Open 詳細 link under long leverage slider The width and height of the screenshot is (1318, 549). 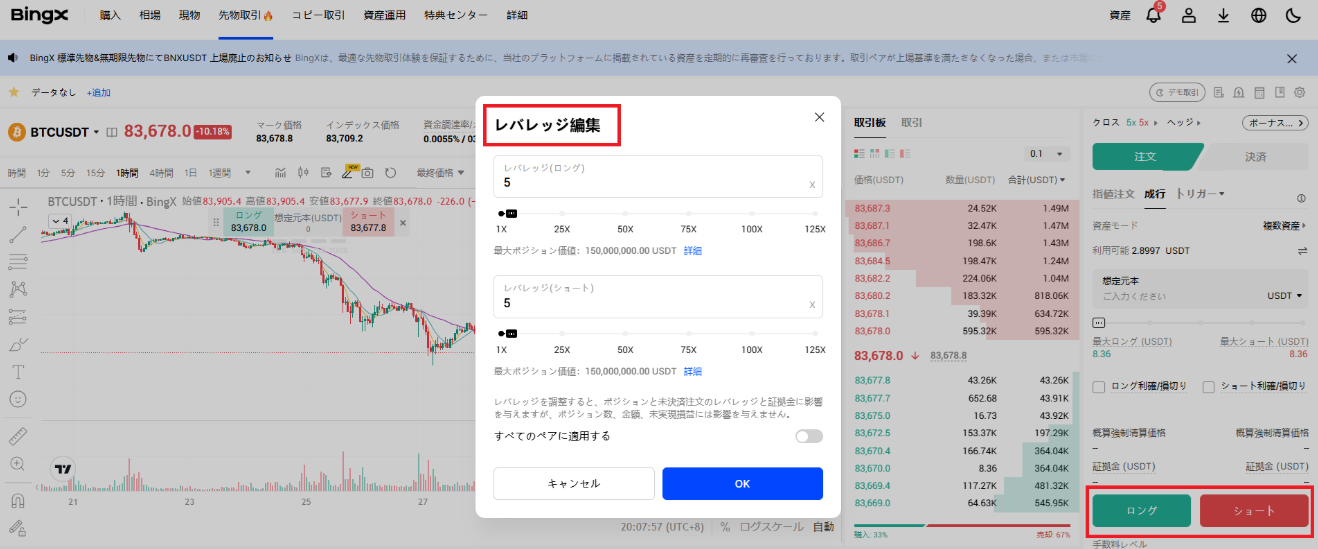pos(693,251)
